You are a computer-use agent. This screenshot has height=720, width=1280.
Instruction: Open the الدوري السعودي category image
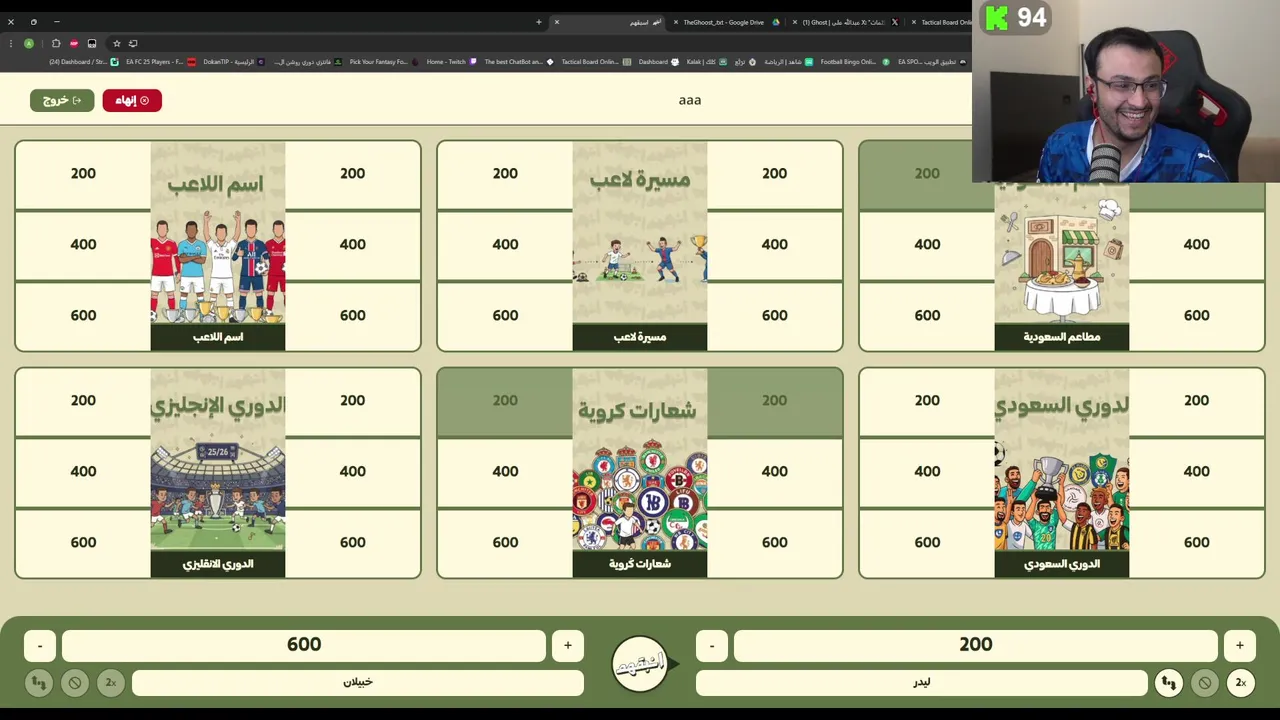pyautogui.click(x=1062, y=473)
